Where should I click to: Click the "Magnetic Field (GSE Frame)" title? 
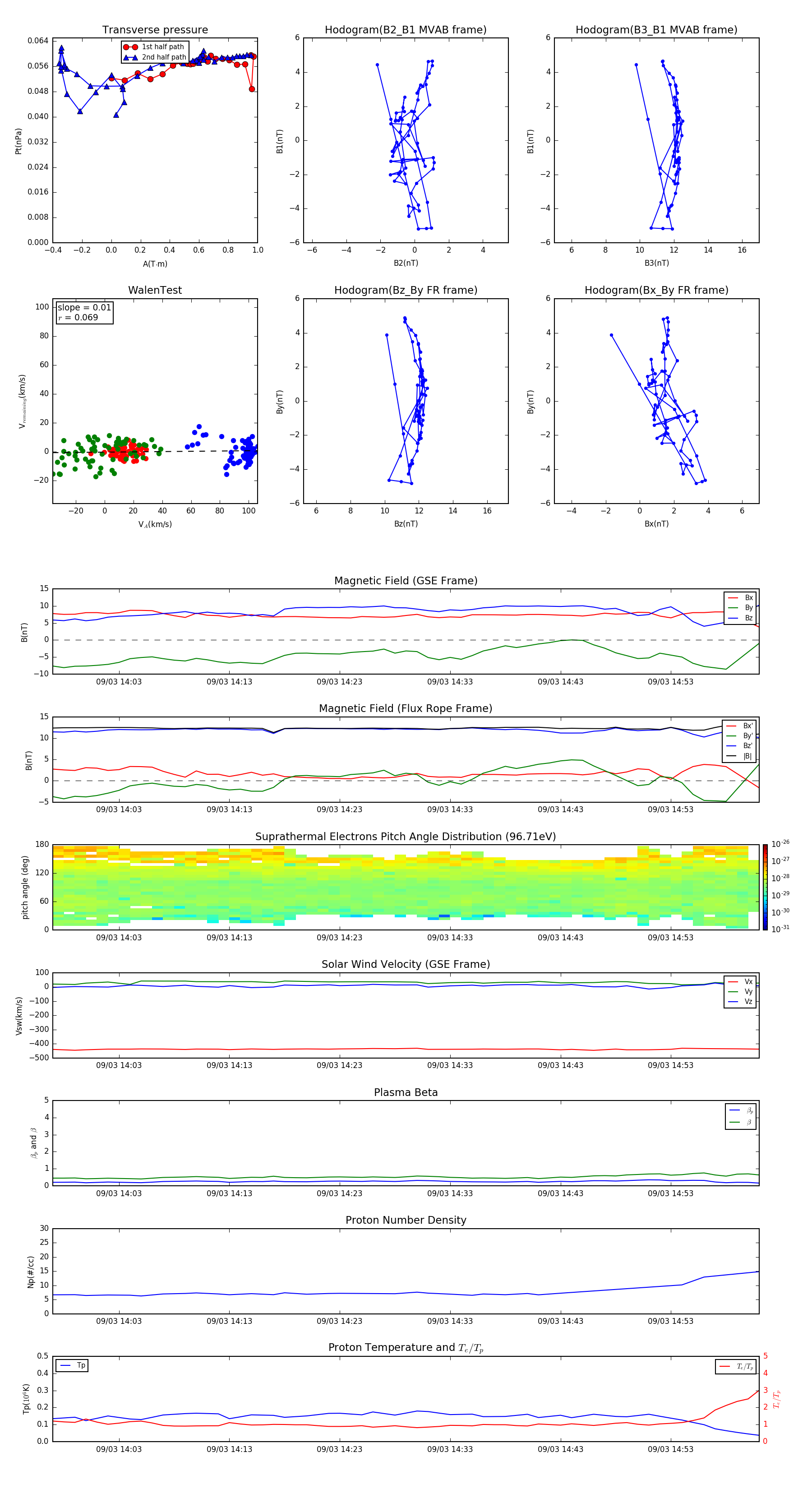[x=406, y=581]
